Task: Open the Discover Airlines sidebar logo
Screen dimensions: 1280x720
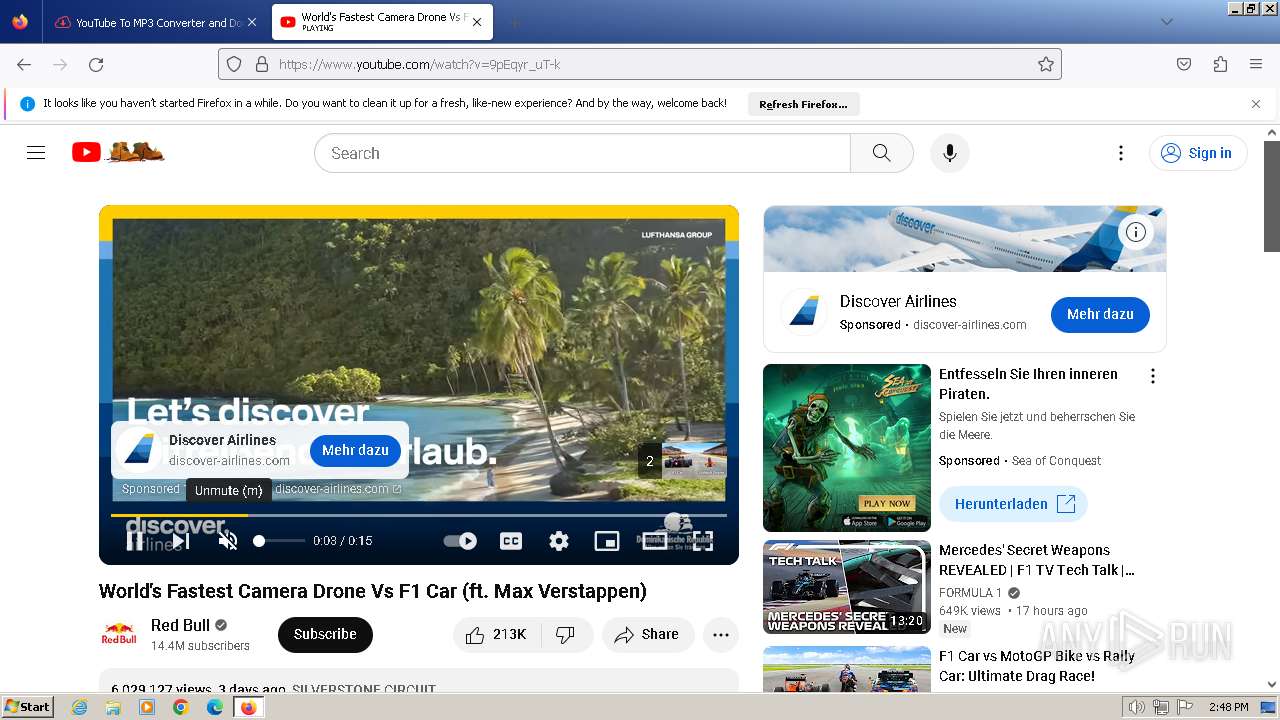Action: (805, 313)
